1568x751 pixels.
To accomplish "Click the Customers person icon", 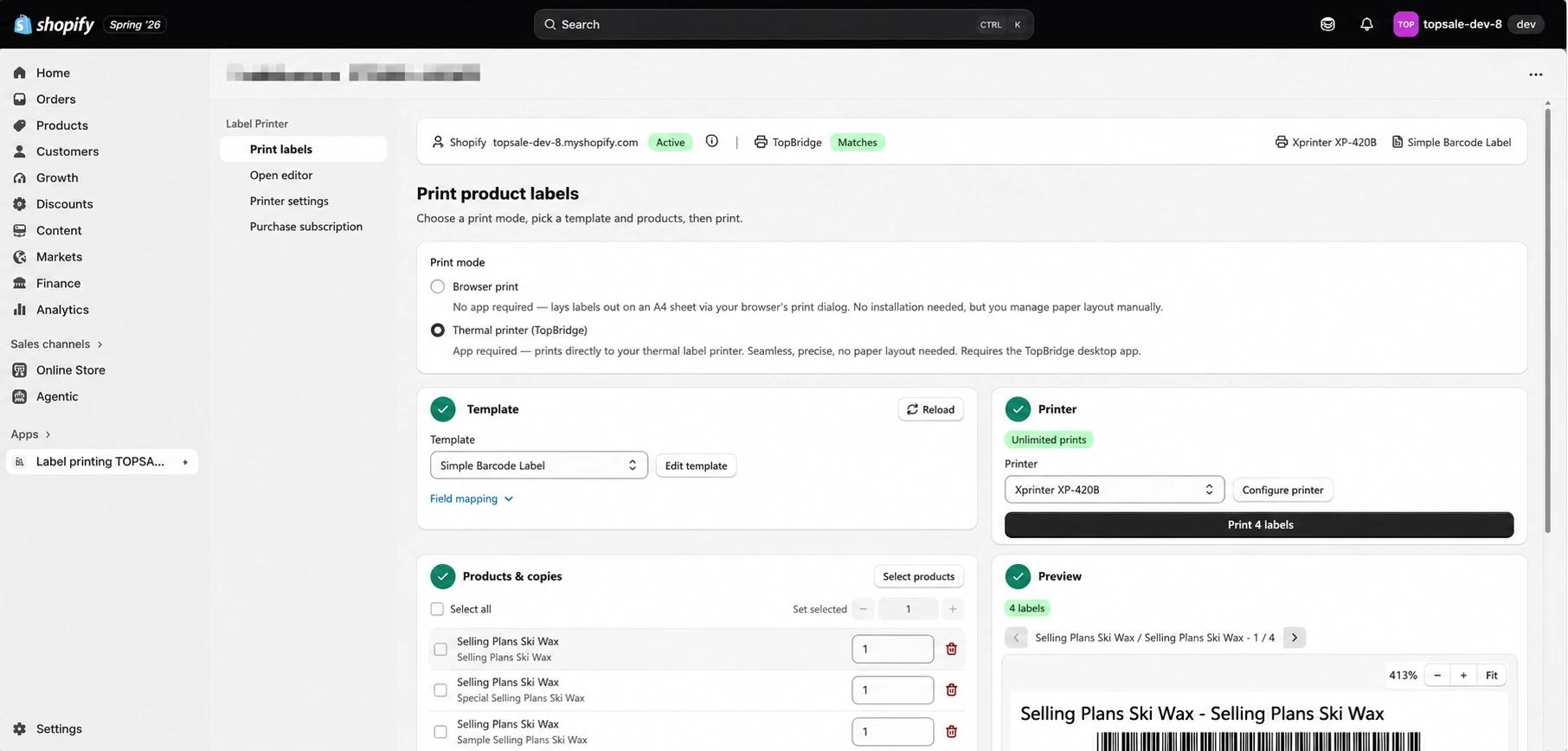I will click(x=20, y=151).
